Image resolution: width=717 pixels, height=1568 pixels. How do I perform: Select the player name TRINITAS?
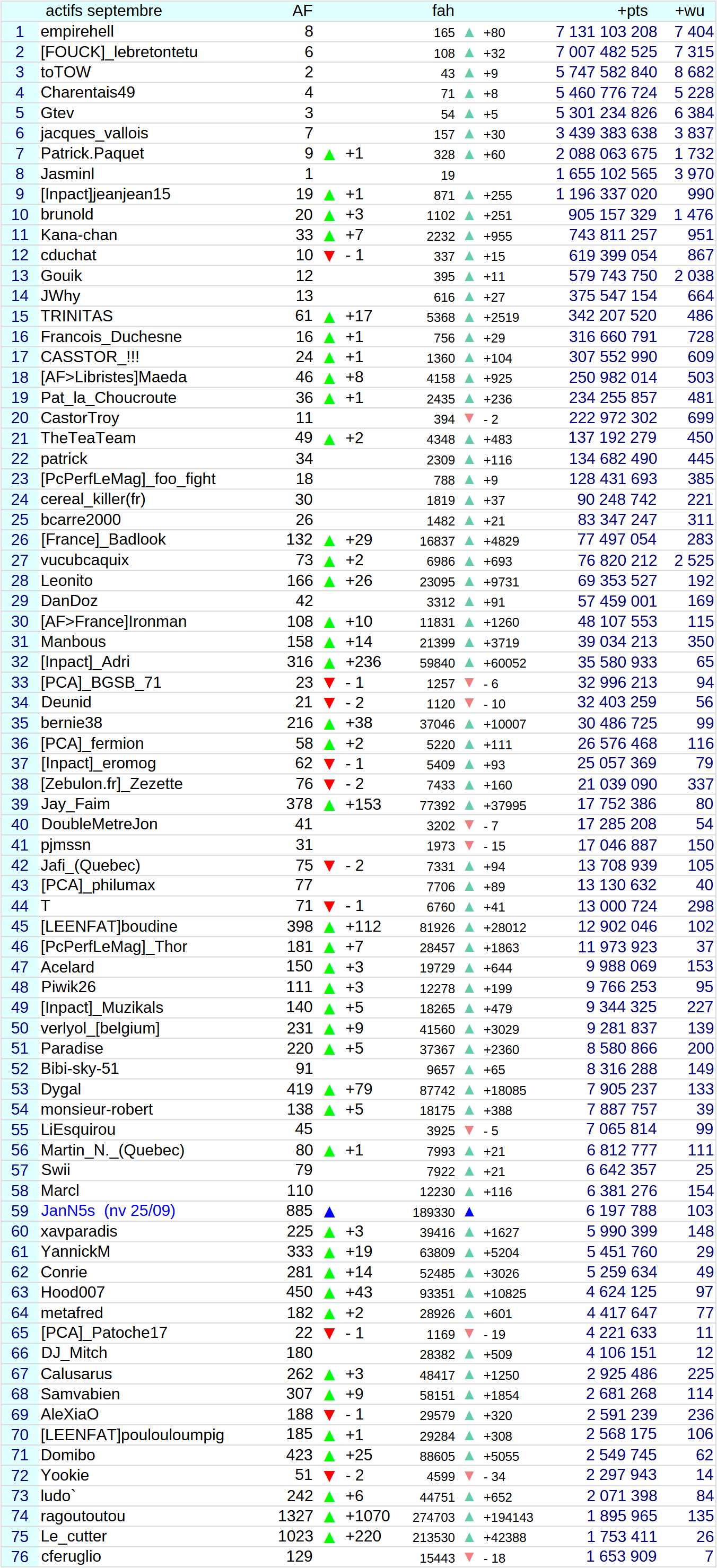click(x=77, y=316)
